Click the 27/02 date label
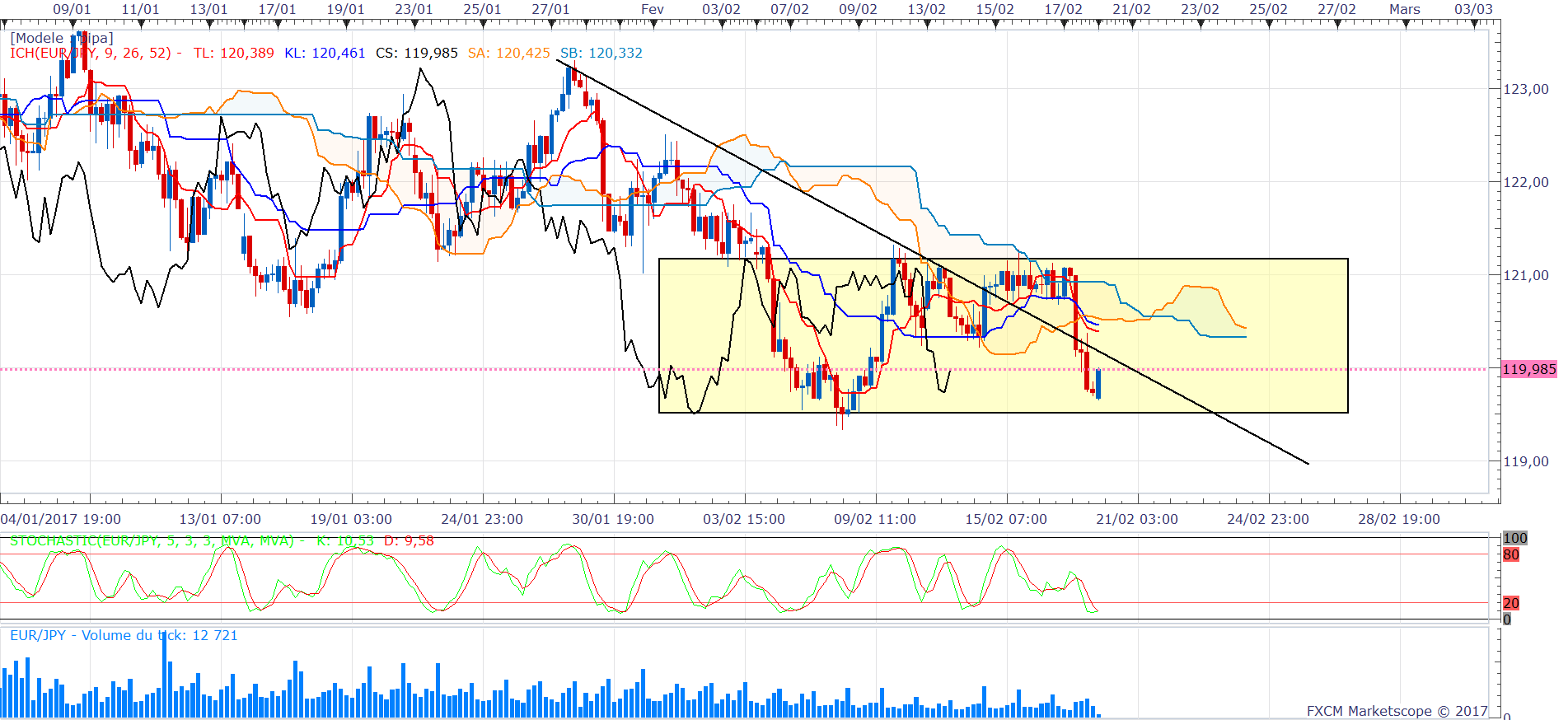This screenshot has width=1568, height=720. [1336, 9]
